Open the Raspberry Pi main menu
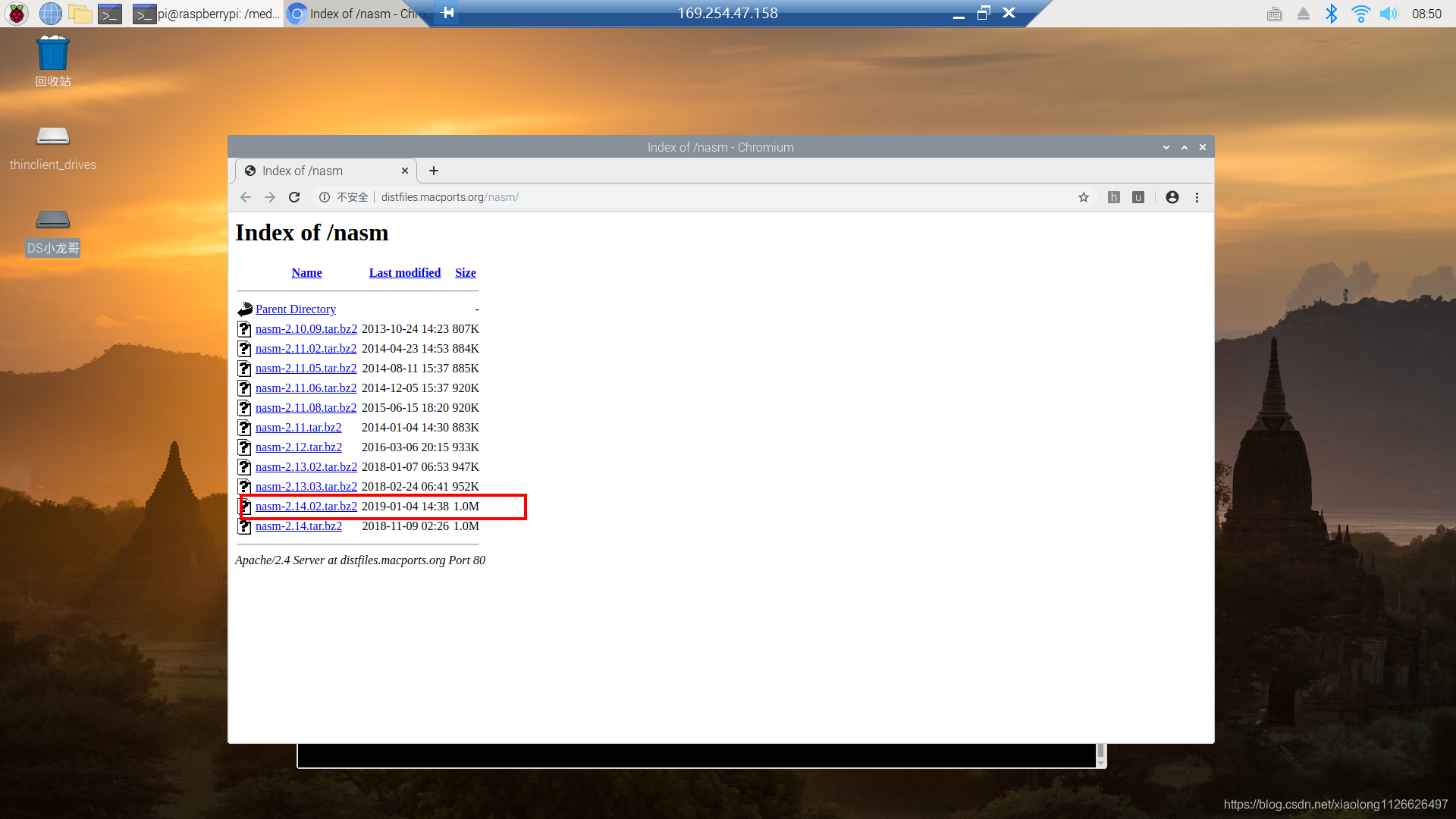Screen dimensions: 1456x819 pyautogui.click(x=17, y=13)
